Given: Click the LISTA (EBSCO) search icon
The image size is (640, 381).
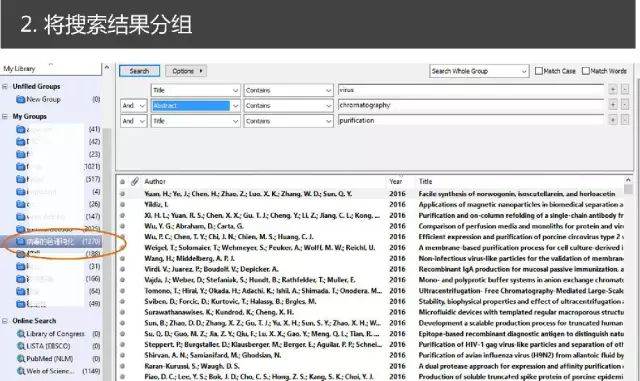Looking at the screenshot, I should (x=20, y=346).
